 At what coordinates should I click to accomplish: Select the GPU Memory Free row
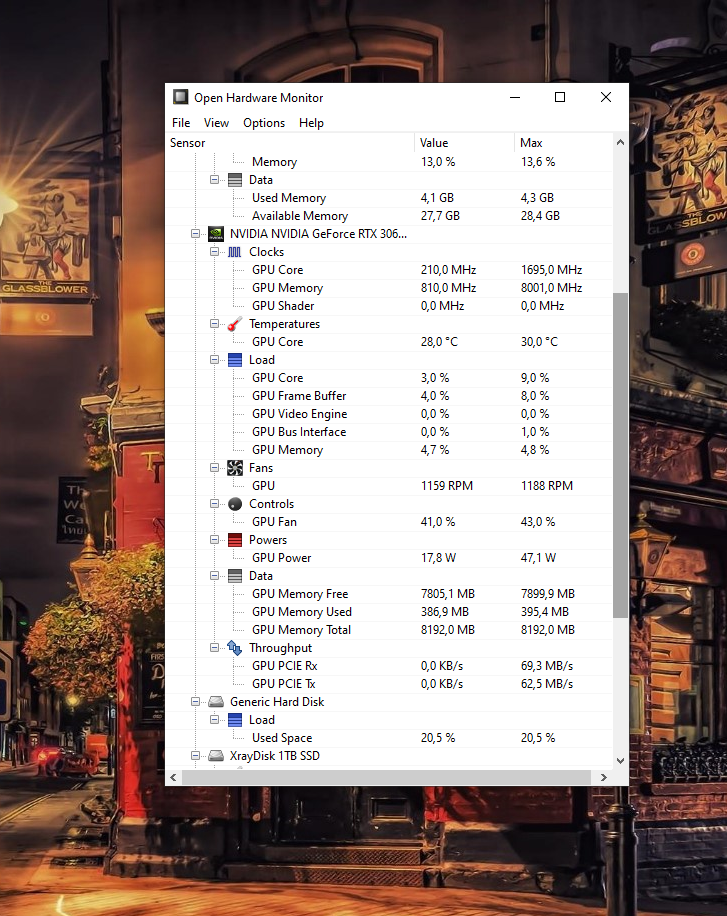389,594
